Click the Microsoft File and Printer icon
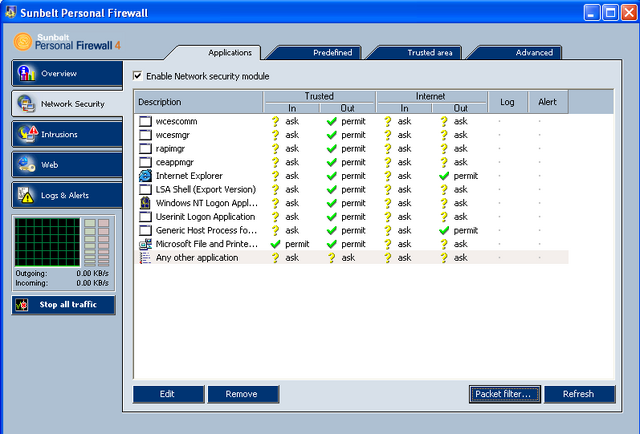 click(x=145, y=244)
